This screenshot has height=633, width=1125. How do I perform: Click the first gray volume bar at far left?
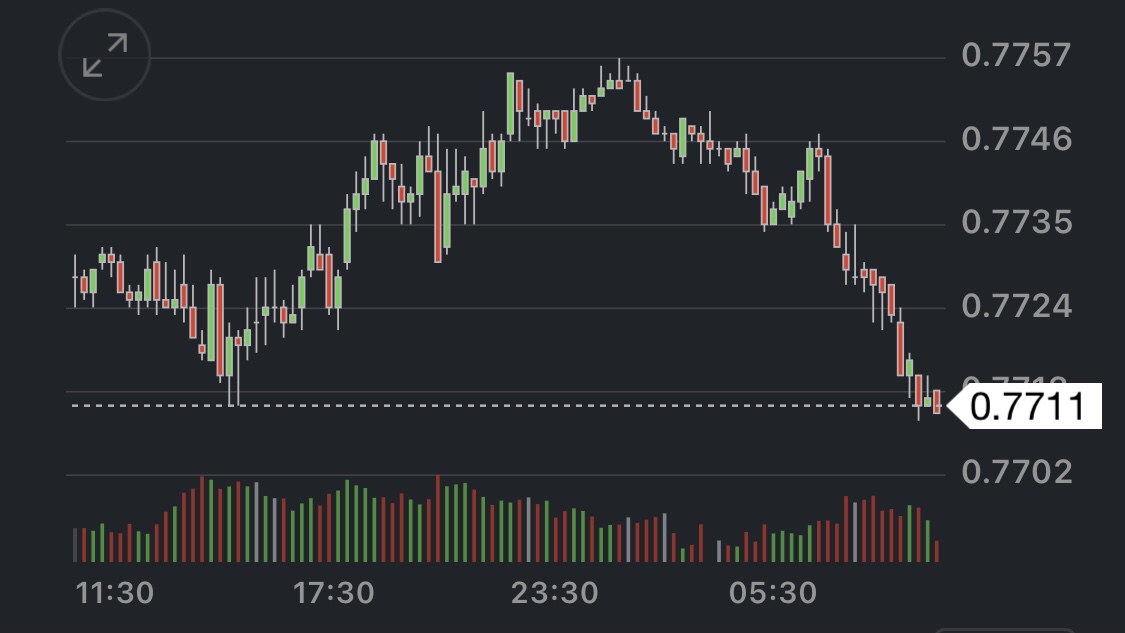pyautogui.click(x=75, y=544)
